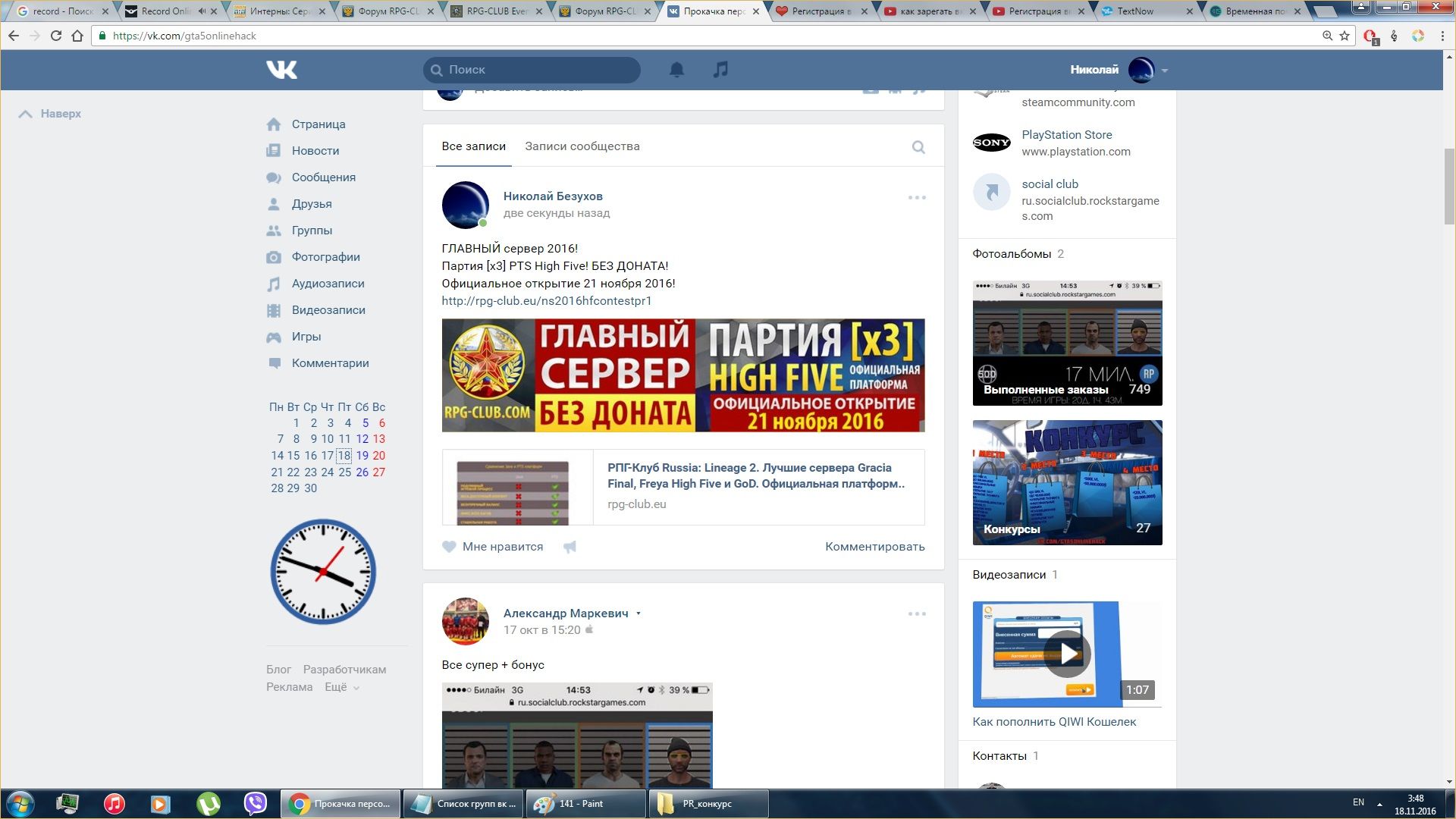Click the share megaphone icon under post

[570, 547]
